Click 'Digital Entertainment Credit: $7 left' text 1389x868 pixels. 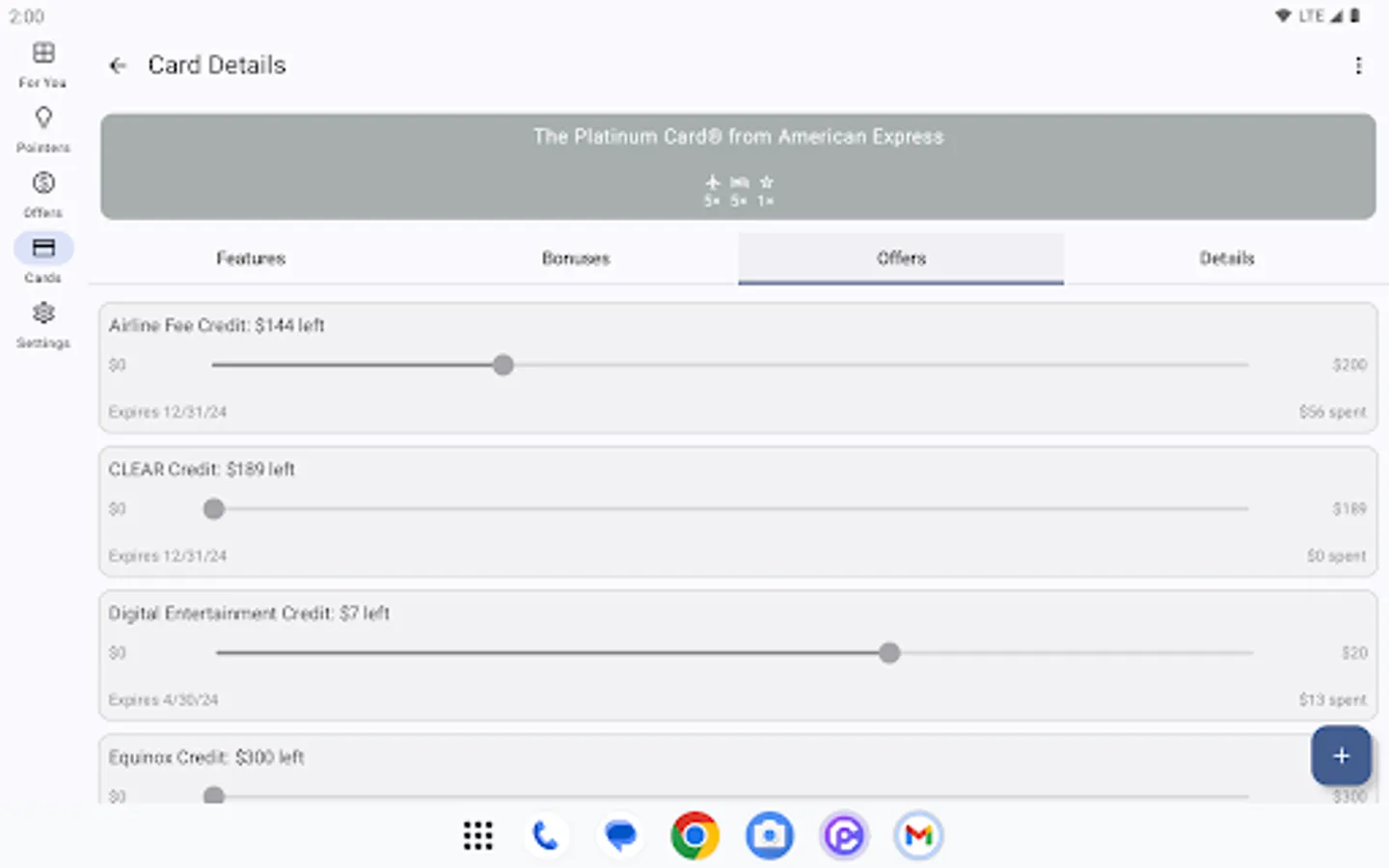coord(249,613)
